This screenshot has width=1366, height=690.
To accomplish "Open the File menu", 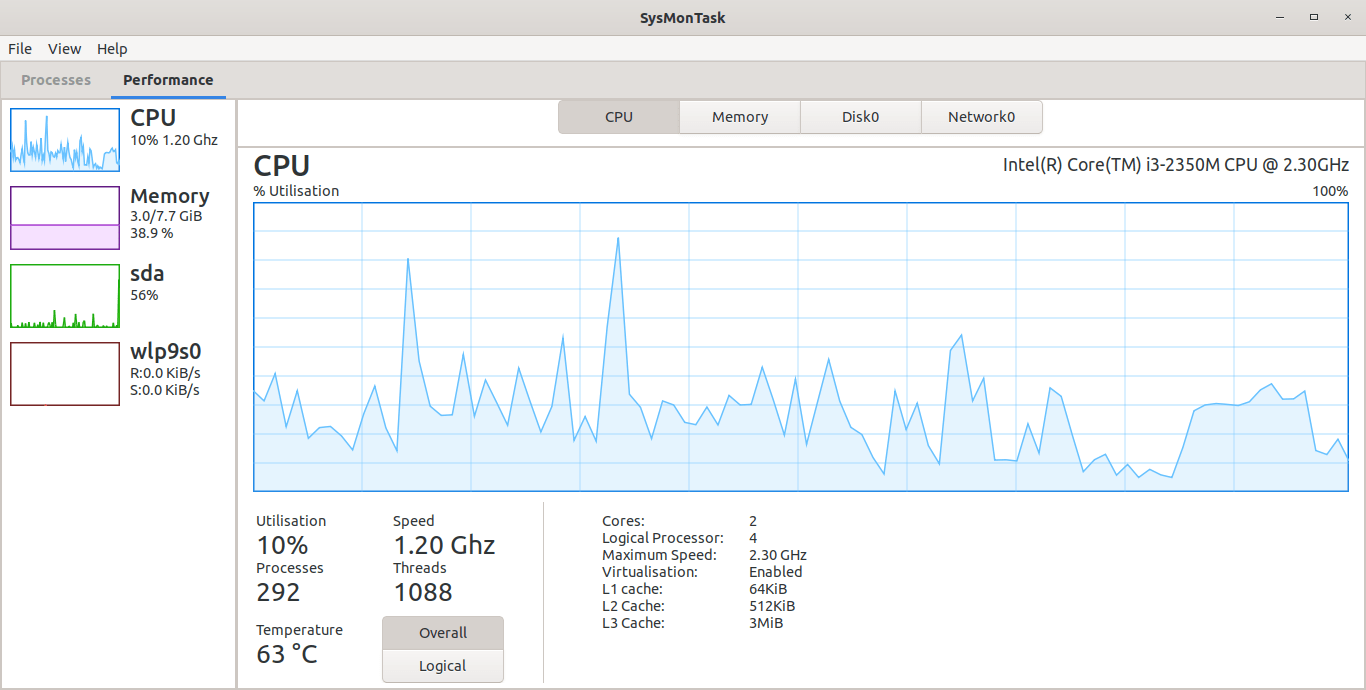I will [x=20, y=49].
